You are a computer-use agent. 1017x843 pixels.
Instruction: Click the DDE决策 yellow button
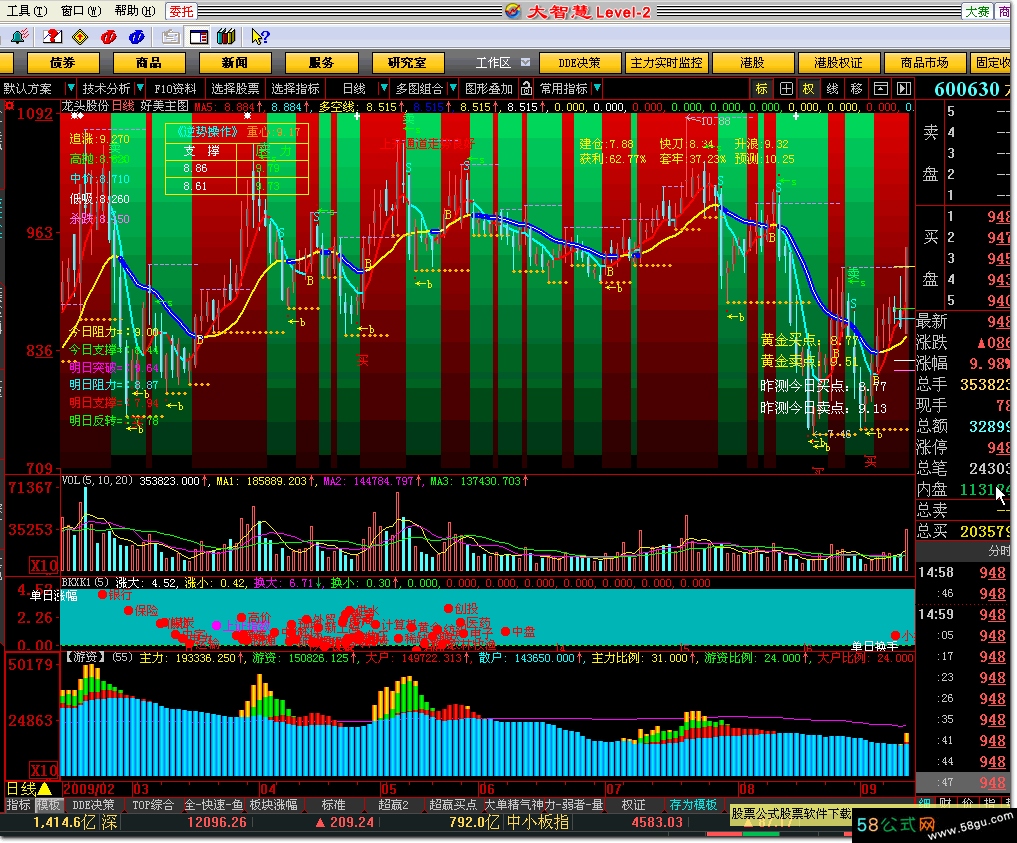(580, 63)
